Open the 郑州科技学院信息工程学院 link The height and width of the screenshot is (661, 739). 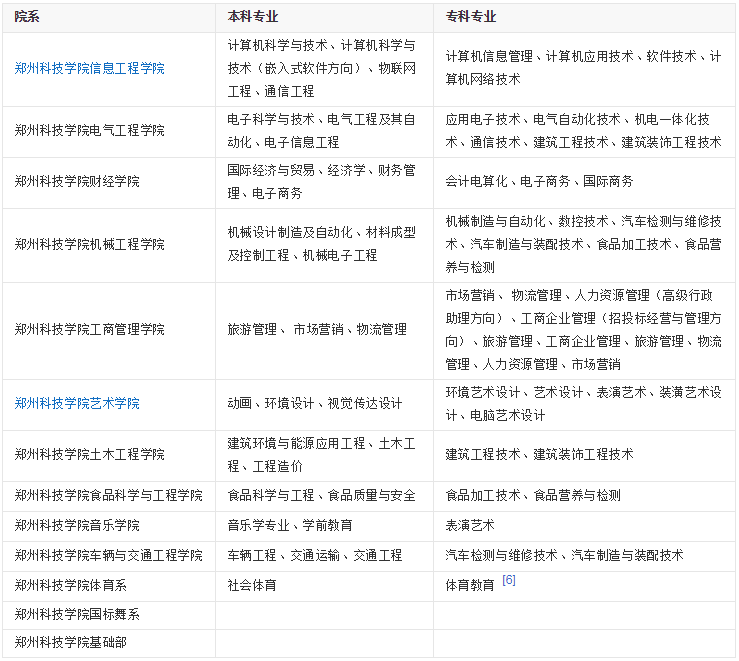pos(90,69)
